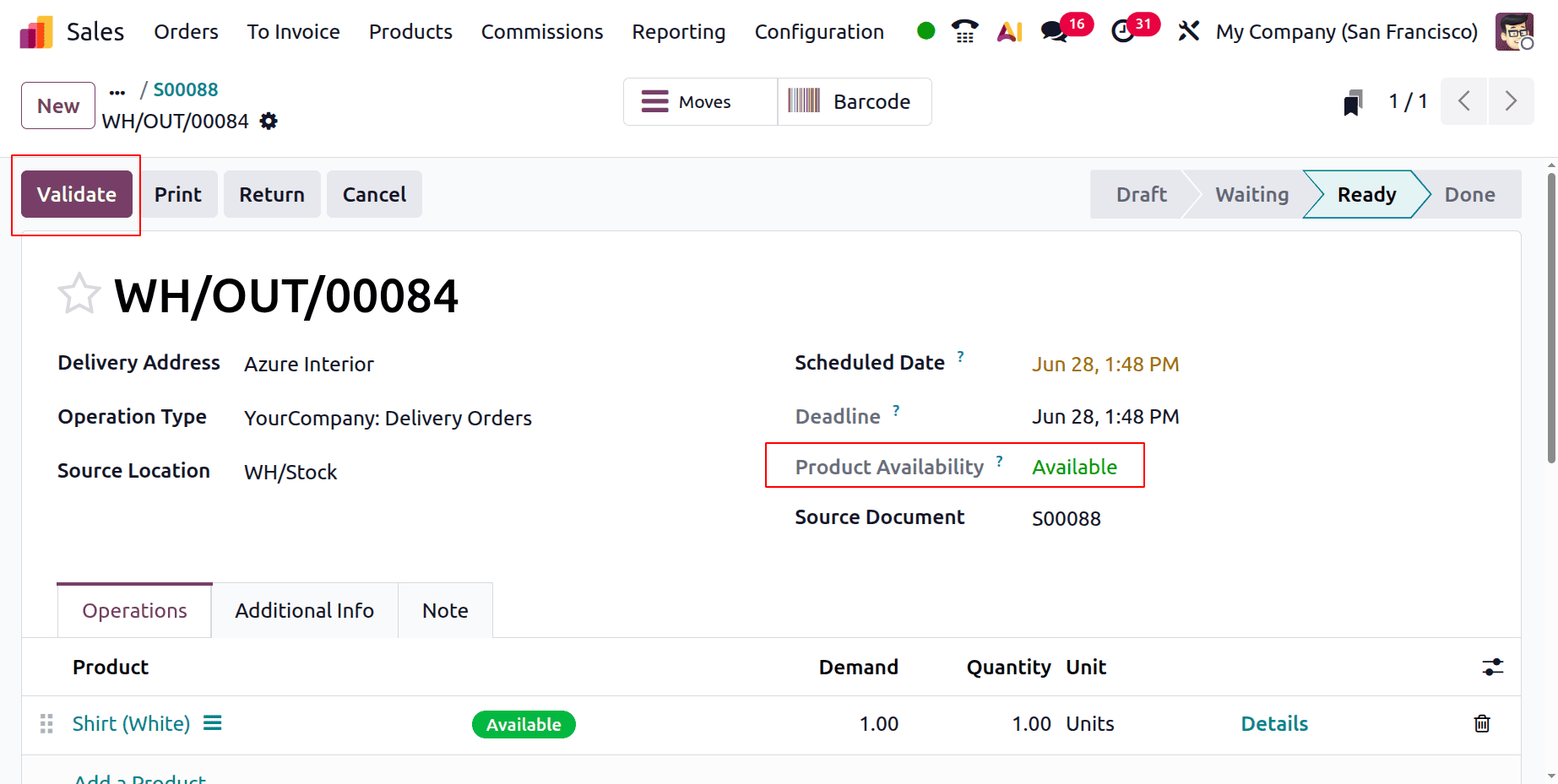Open the debug tools wrench icon
Viewport: 1558px width, 784px height.
click(1188, 31)
